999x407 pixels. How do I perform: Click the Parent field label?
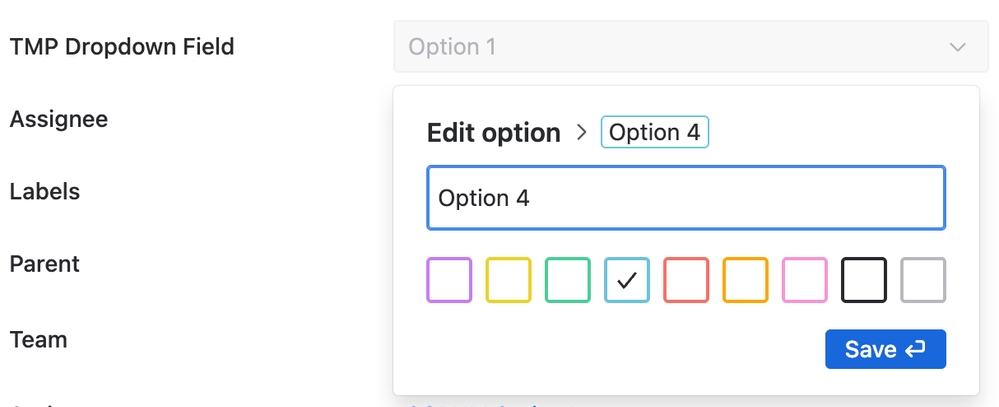[45, 264]
